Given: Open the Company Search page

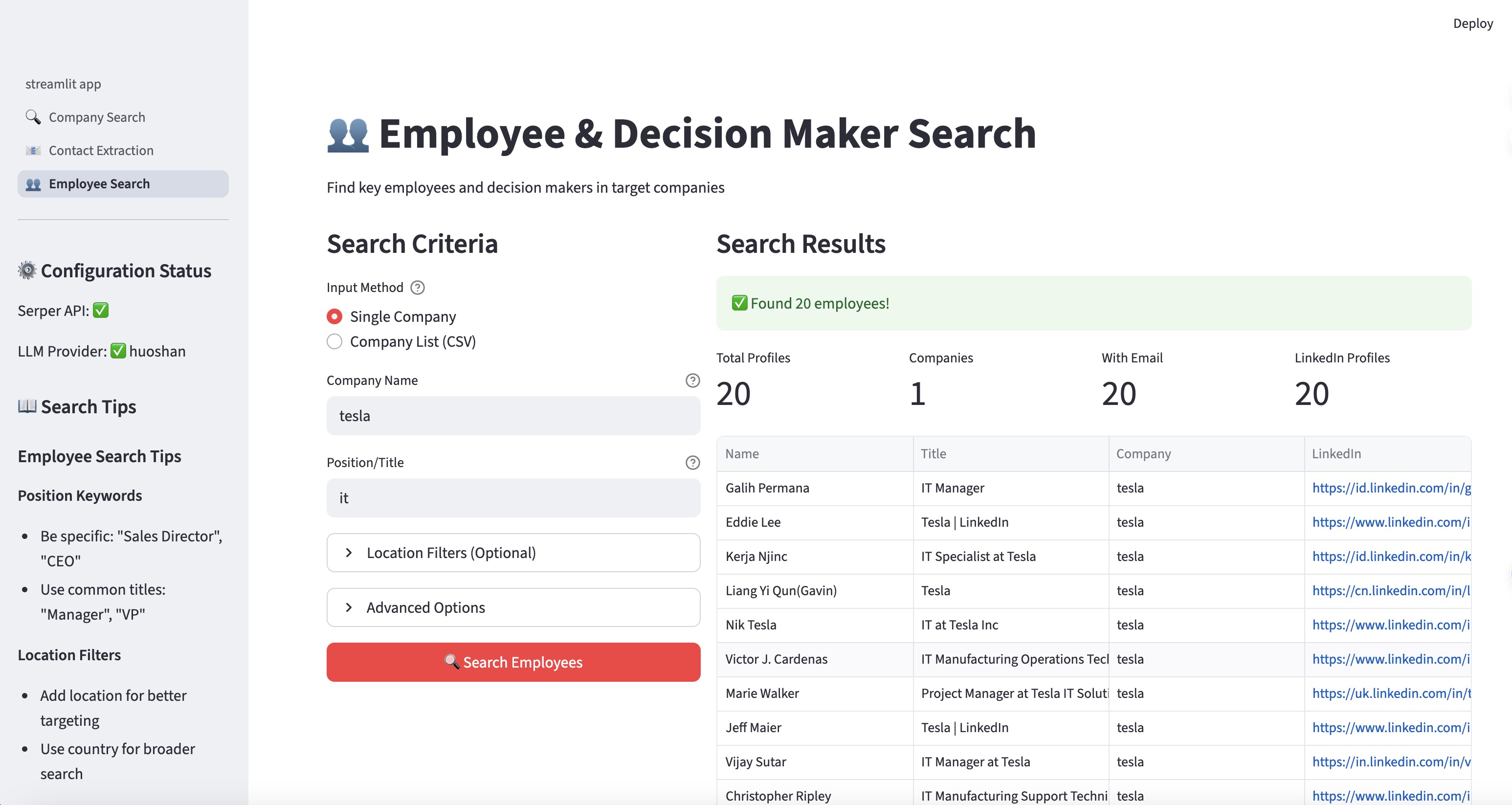Looking at the screenshot, I should [x=123, y=117].
